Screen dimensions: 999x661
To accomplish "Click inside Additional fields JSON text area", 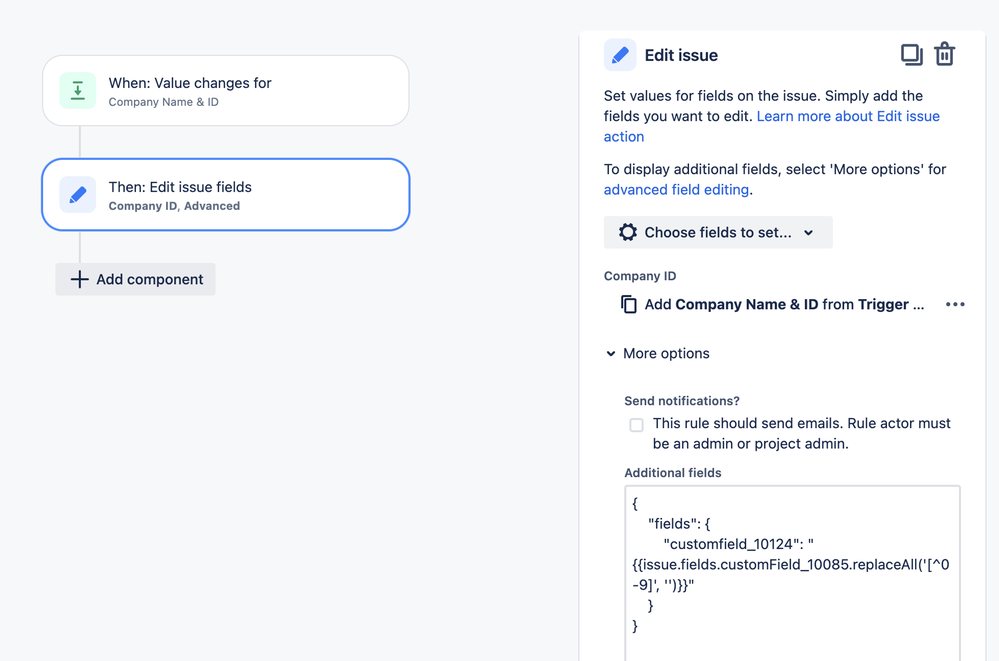I will 792,573.
